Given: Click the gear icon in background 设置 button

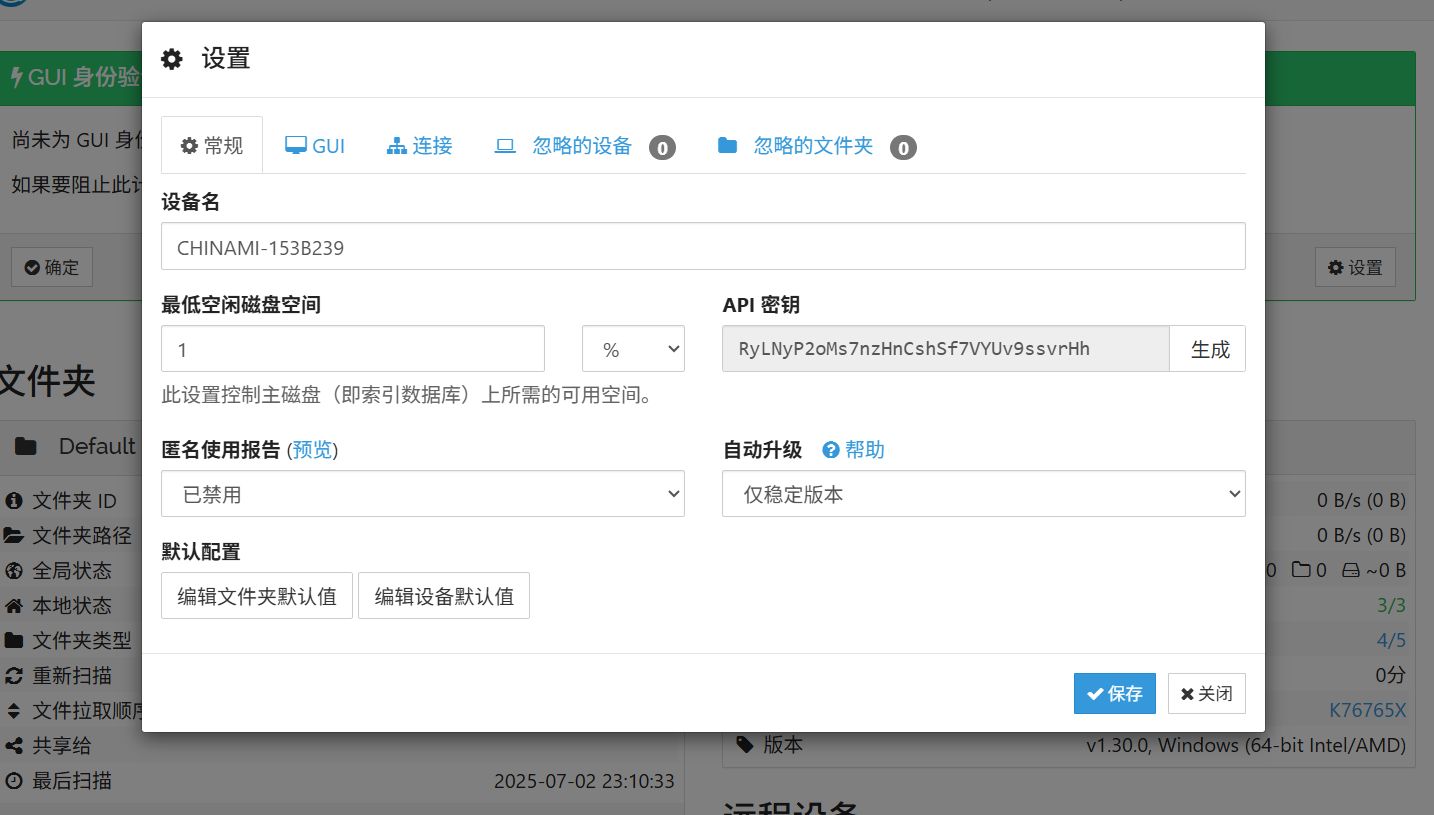Looking at the screenshot, I should tap(1335, 267).
